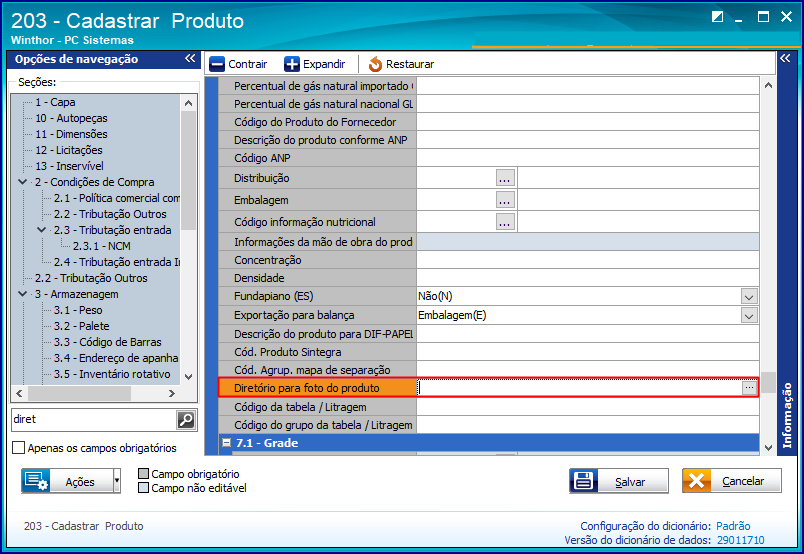The width and height of the screenshot is (804, 554).
Task: Click the Código ANP input field
Action: (x=588, y=158)
